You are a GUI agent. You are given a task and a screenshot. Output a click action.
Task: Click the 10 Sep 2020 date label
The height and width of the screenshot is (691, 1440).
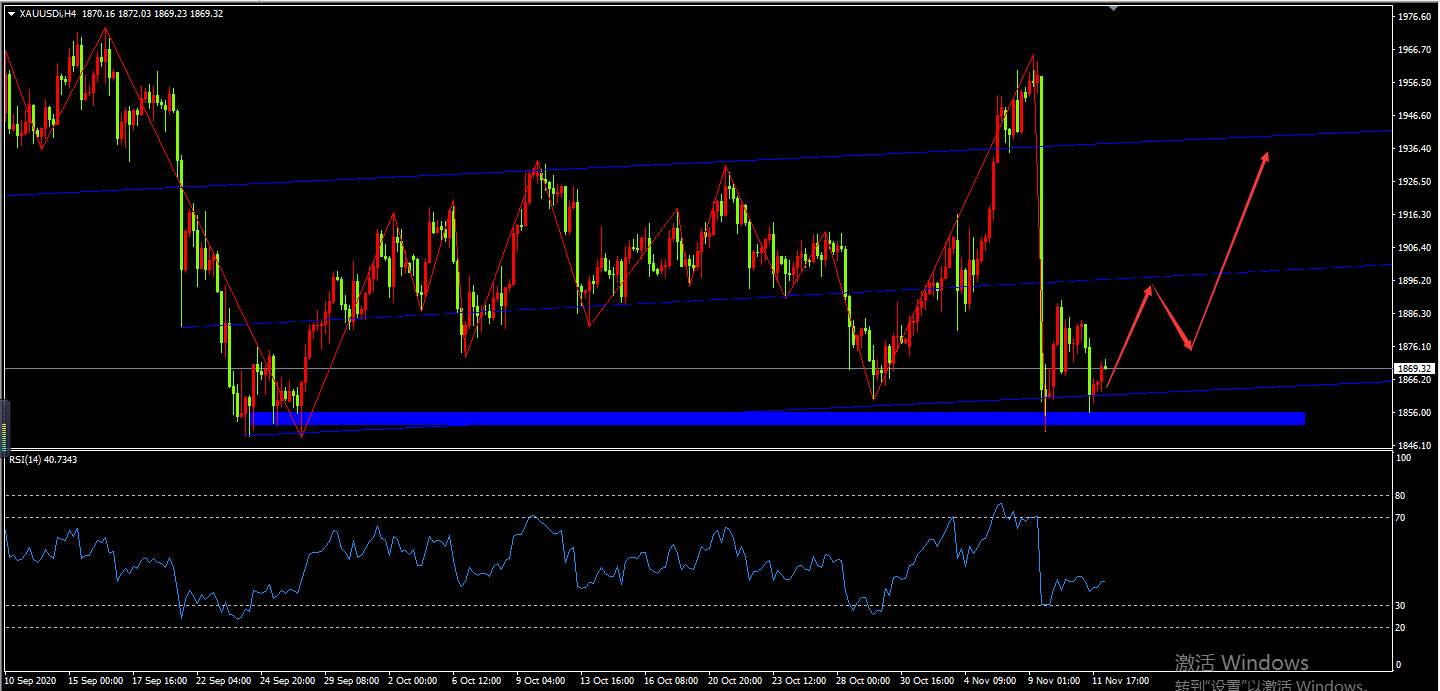32,681
